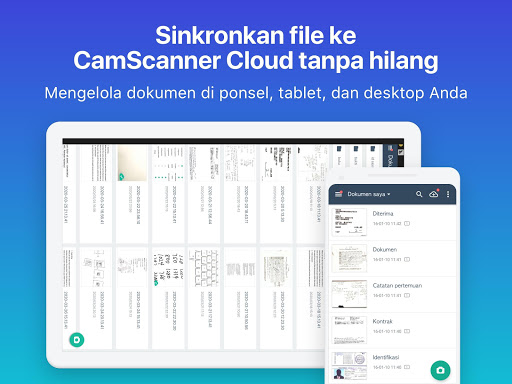Open the three-dot overflow menu
Screen dimensions: 512x384
[x=448, y=194]
